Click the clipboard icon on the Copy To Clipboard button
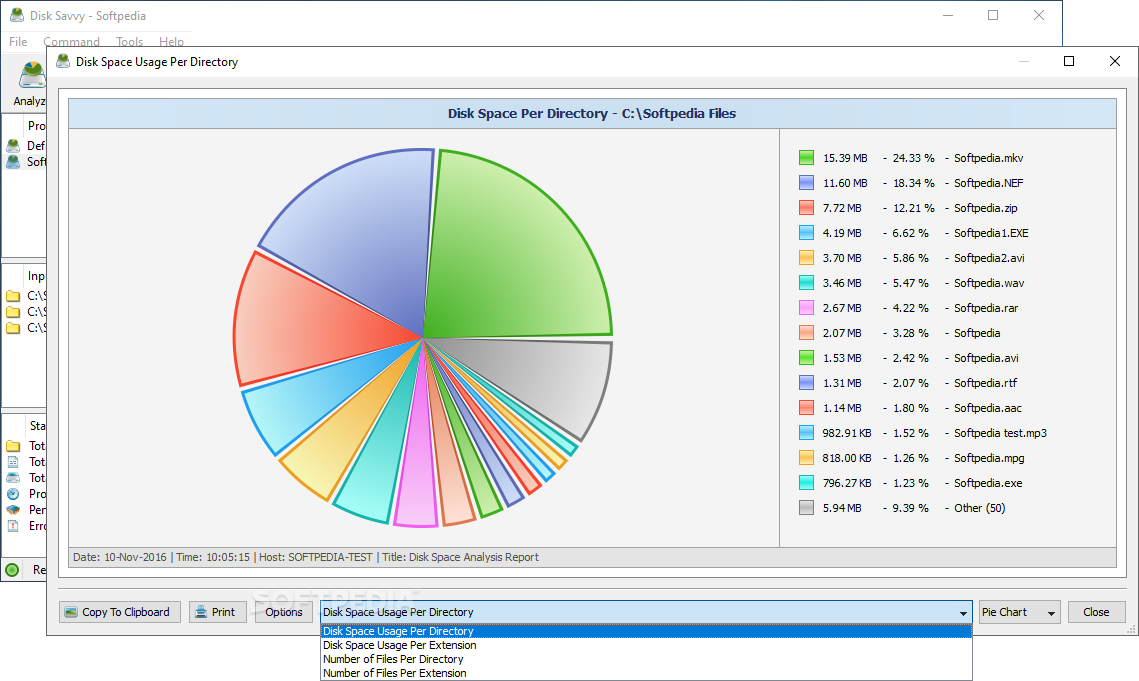Image resolution: width=1139 pixels, height=681 pixels. [x=71, y=612]
